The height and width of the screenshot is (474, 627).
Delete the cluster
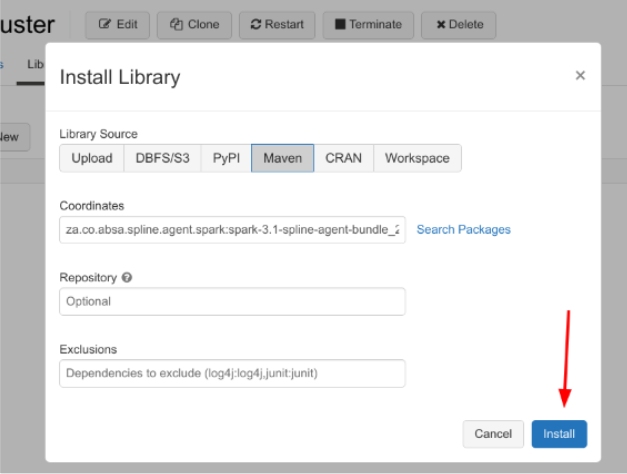(x=459, y=24)
